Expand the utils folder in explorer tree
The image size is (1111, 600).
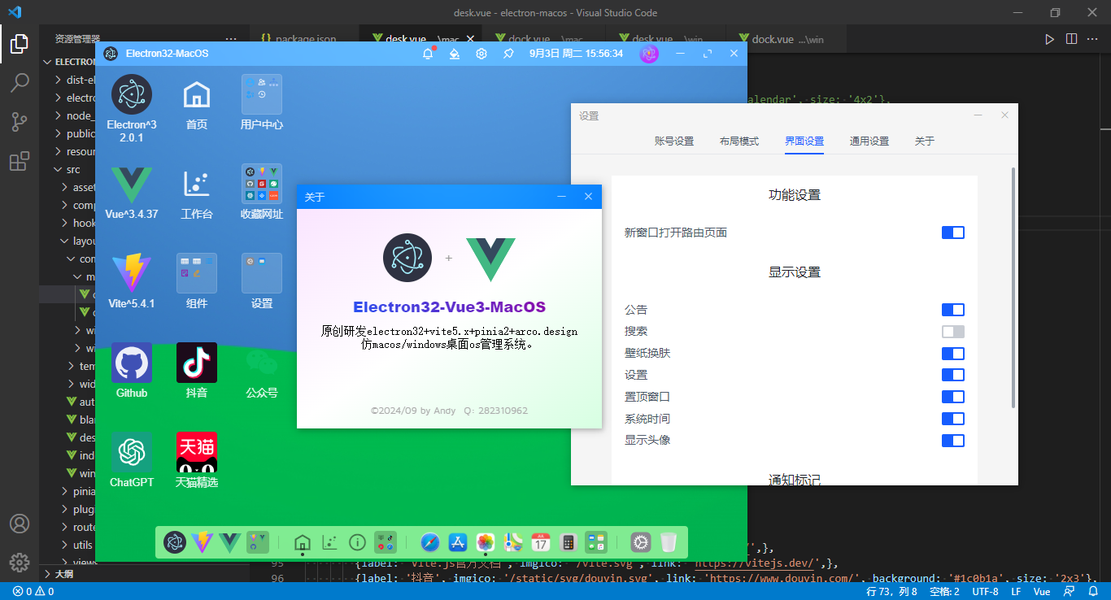point(67,545)
